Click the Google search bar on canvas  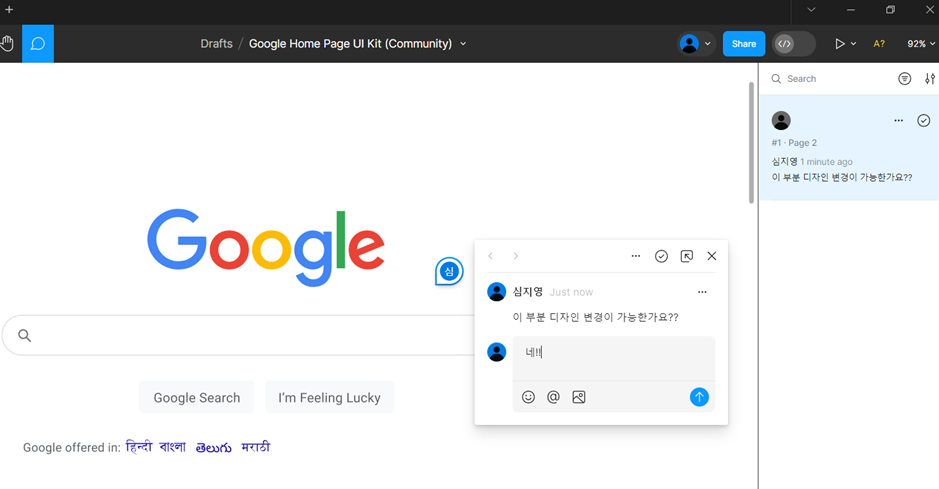click(x=240, y=335)
